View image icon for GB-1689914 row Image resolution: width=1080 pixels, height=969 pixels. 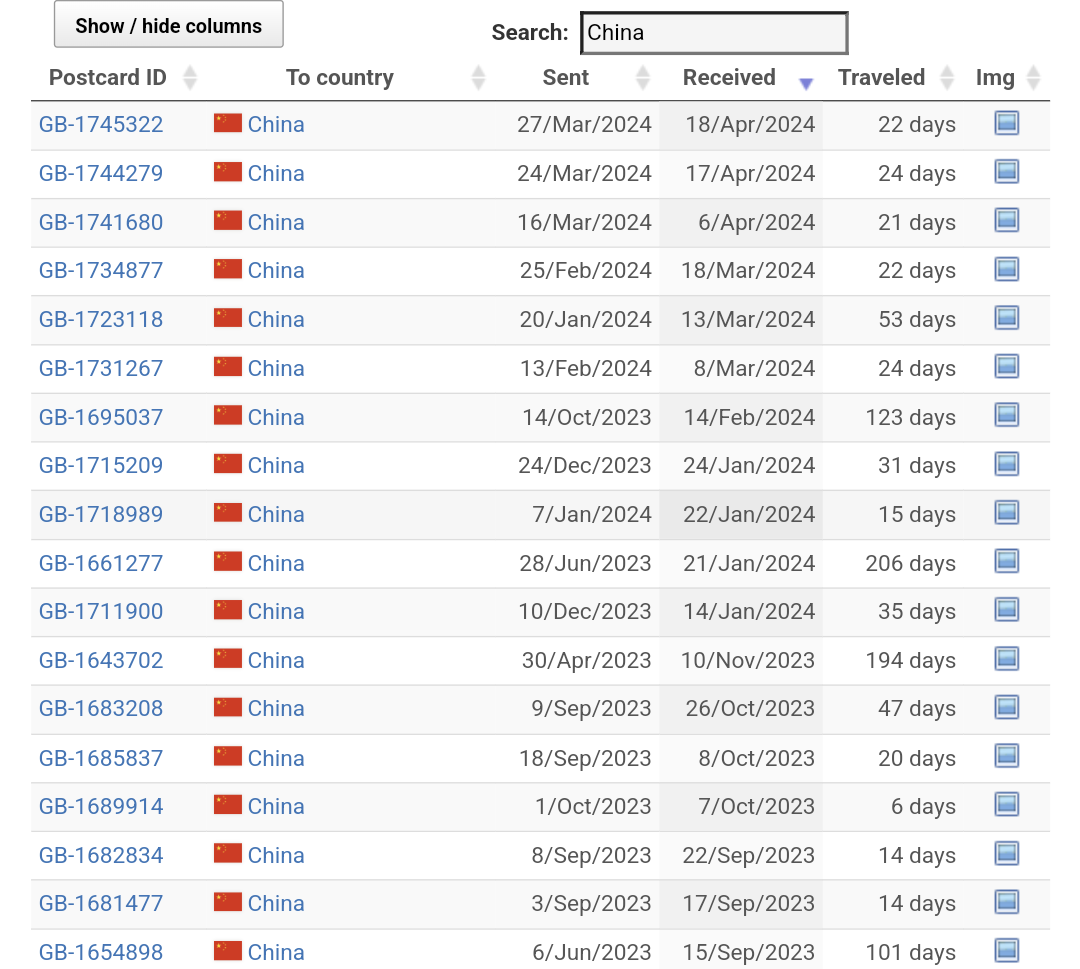click(1006, 805)
